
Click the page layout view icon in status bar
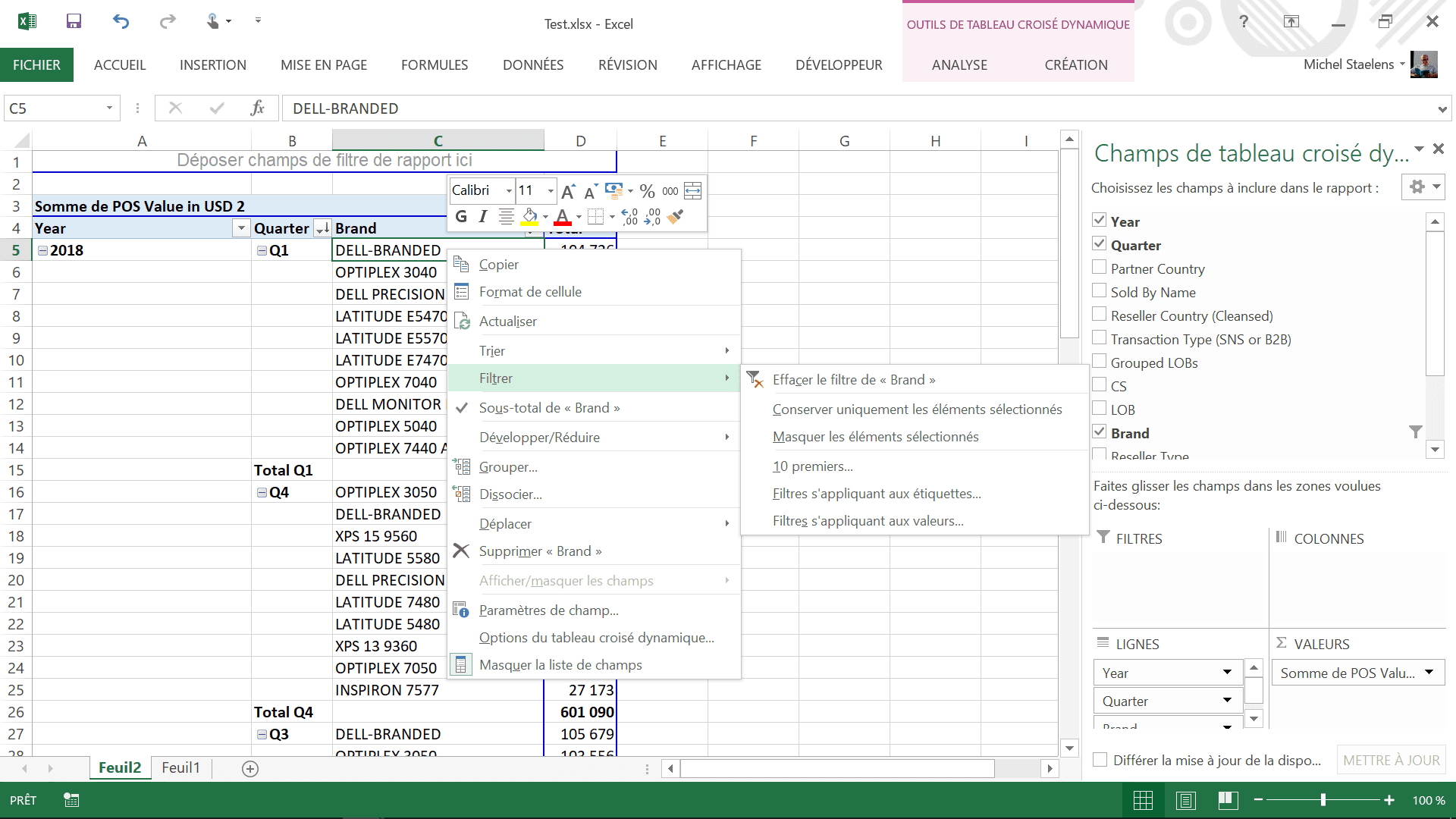[1186, 800]
